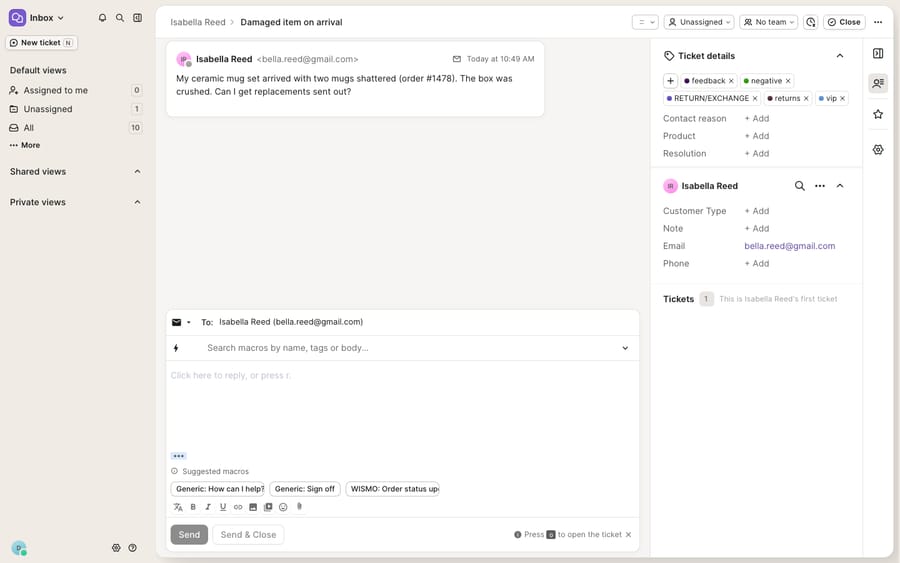Add a Contact reason
Image resolution: width=900 pixels, height=563 pixels.
point(757,119)
